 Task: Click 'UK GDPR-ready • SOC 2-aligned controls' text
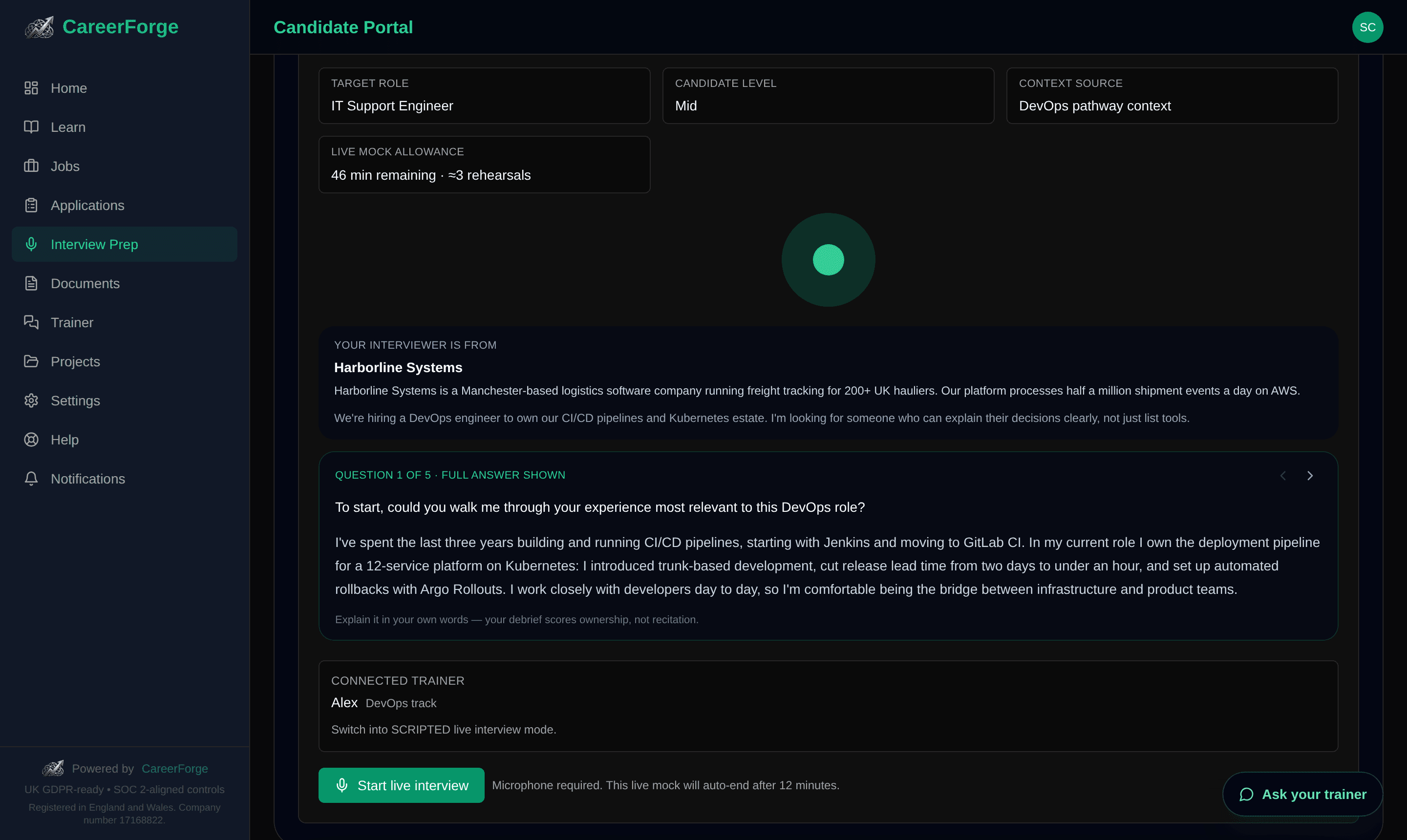(x=125, y=789)
